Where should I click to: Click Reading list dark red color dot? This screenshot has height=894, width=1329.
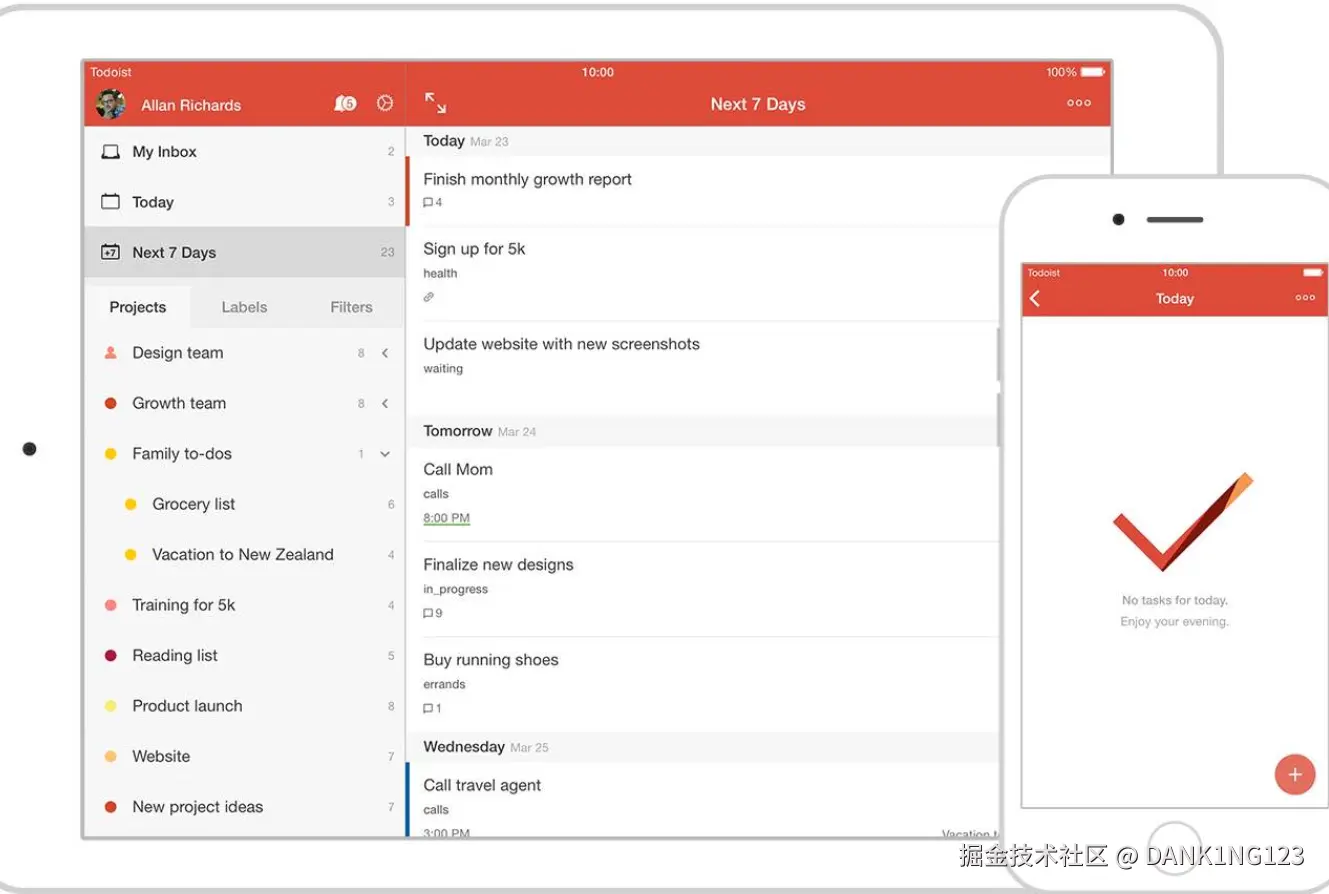(110, 656)
